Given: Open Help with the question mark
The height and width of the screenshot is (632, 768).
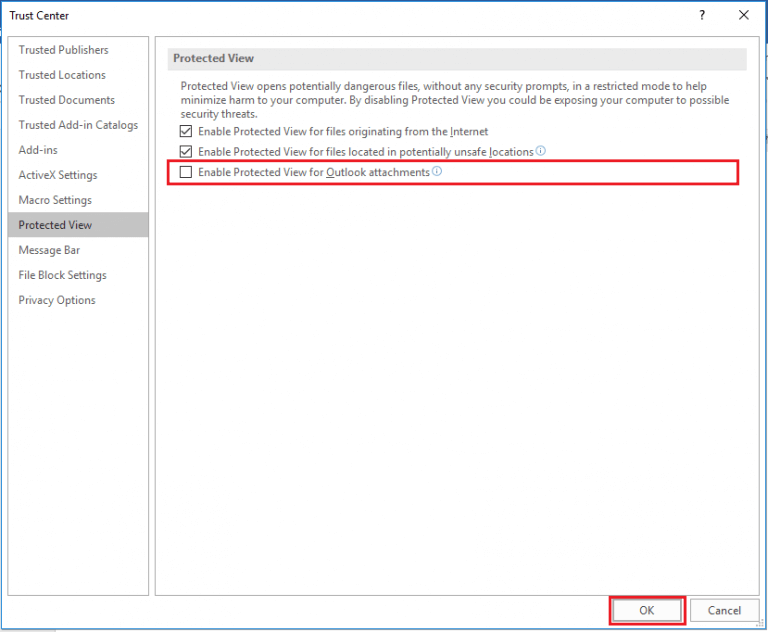Looking at the screenshot, I should pos(702,15).
